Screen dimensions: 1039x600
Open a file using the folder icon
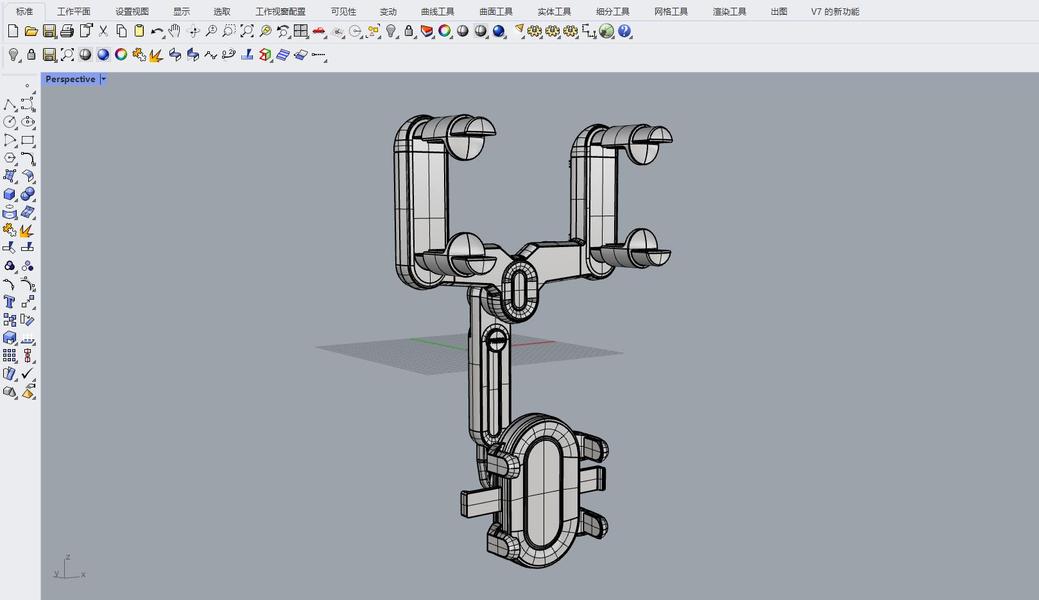tap(30, 31)
